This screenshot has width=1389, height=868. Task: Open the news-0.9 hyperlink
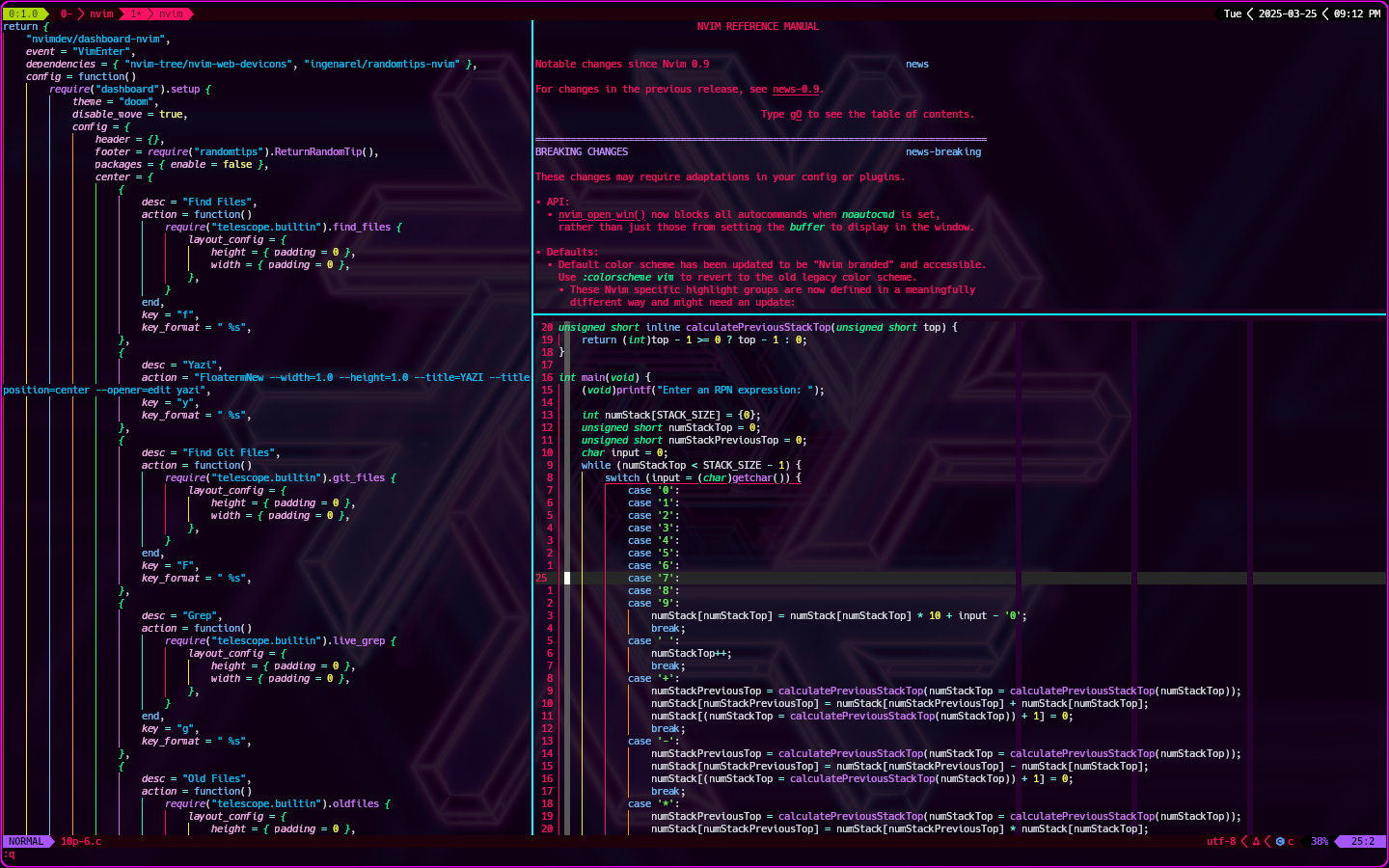tap(797, 88)
